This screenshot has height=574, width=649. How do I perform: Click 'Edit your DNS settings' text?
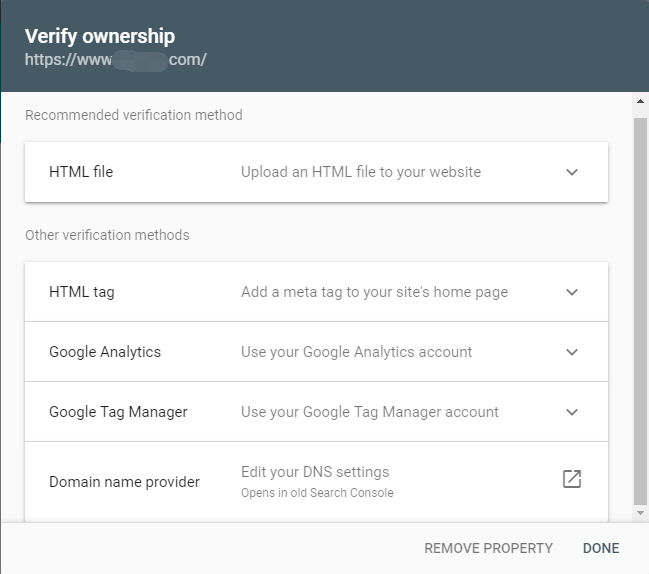[315, 472]
